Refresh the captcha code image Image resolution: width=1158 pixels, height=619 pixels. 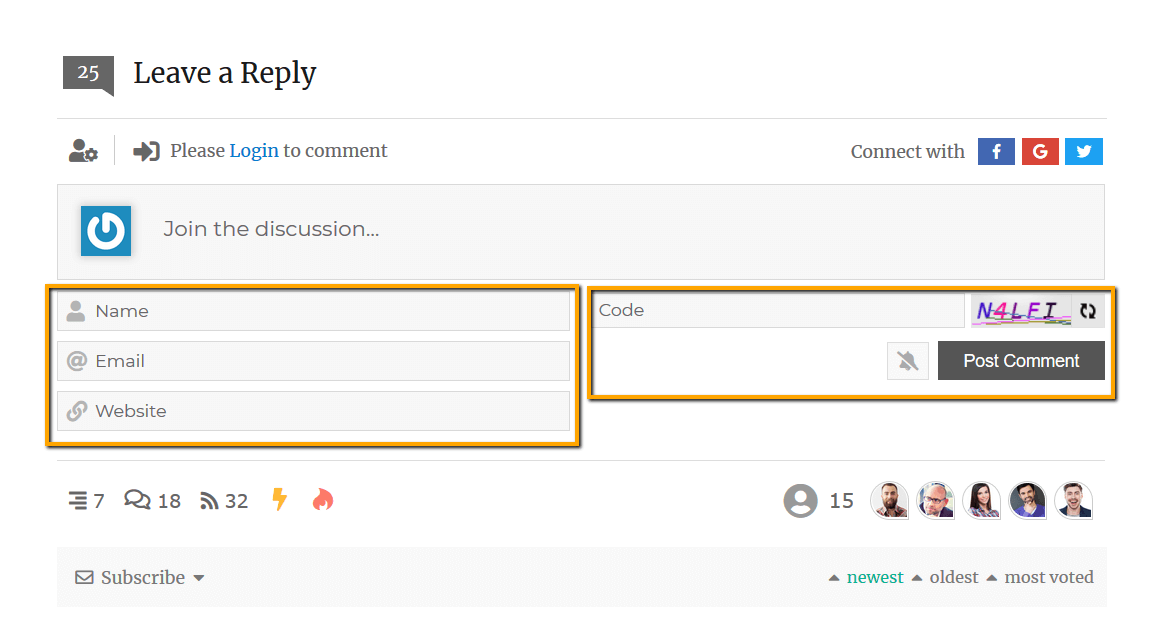pos(1088,311)
